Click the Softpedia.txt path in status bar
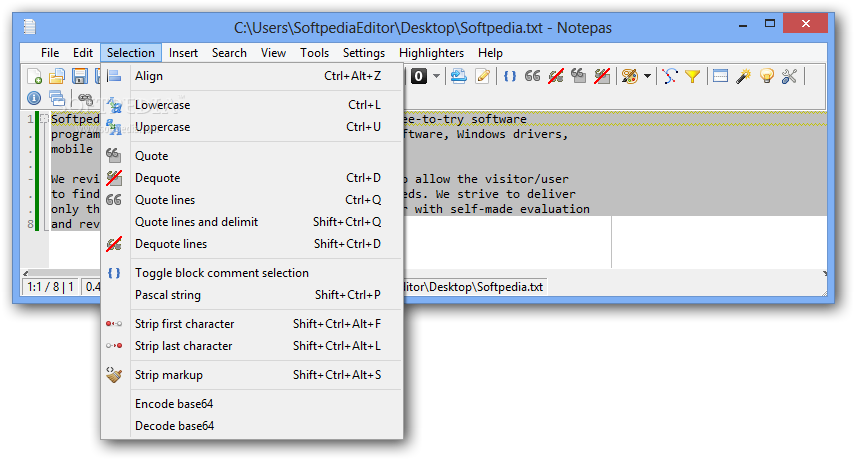The width and height of the screenshot is (855, 460). (473, 287)
